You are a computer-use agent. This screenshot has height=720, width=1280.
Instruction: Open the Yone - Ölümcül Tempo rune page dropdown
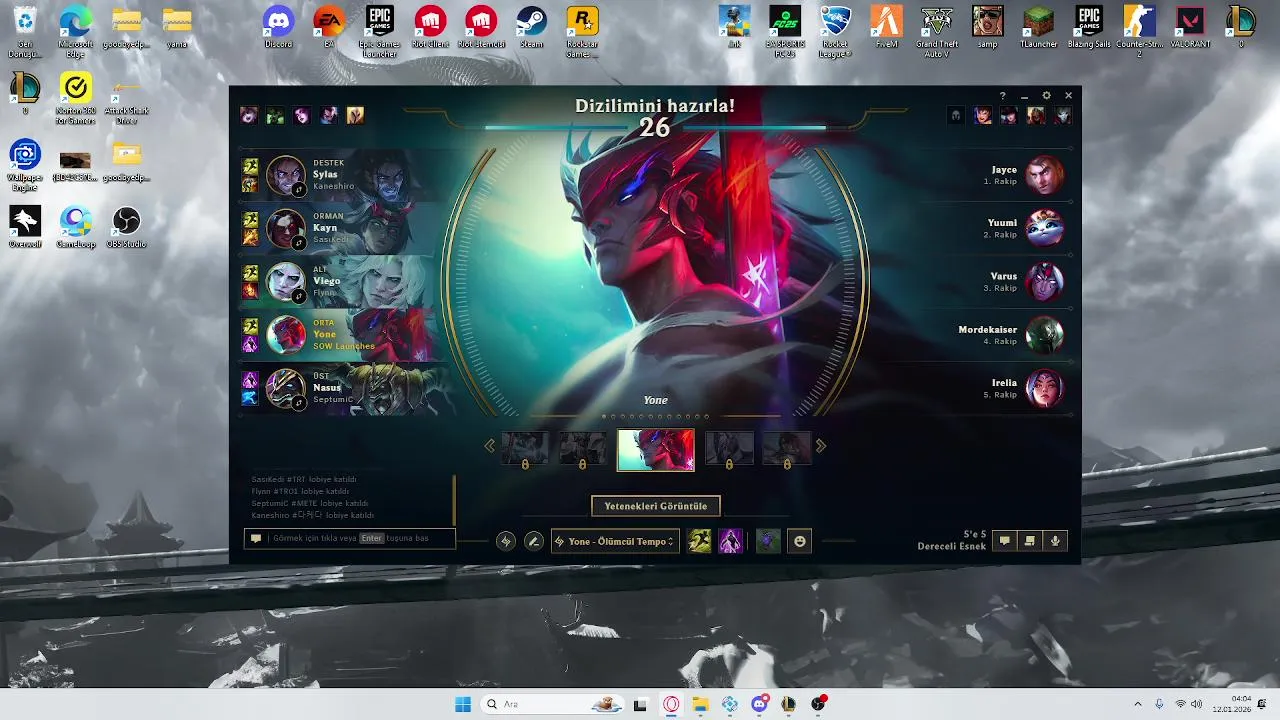(615, 541)
